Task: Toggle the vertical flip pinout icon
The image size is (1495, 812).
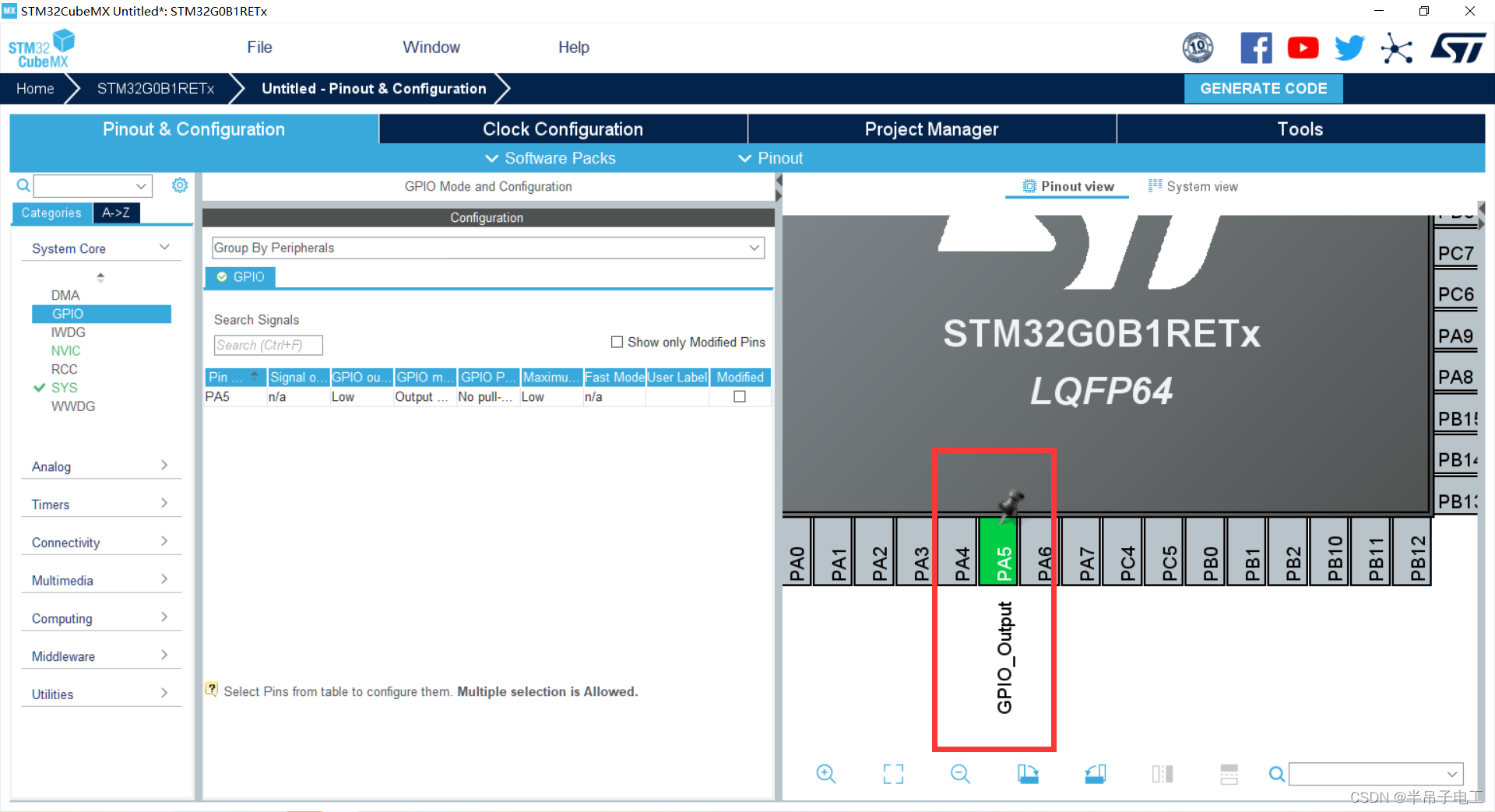Action: coord(1229,774)
